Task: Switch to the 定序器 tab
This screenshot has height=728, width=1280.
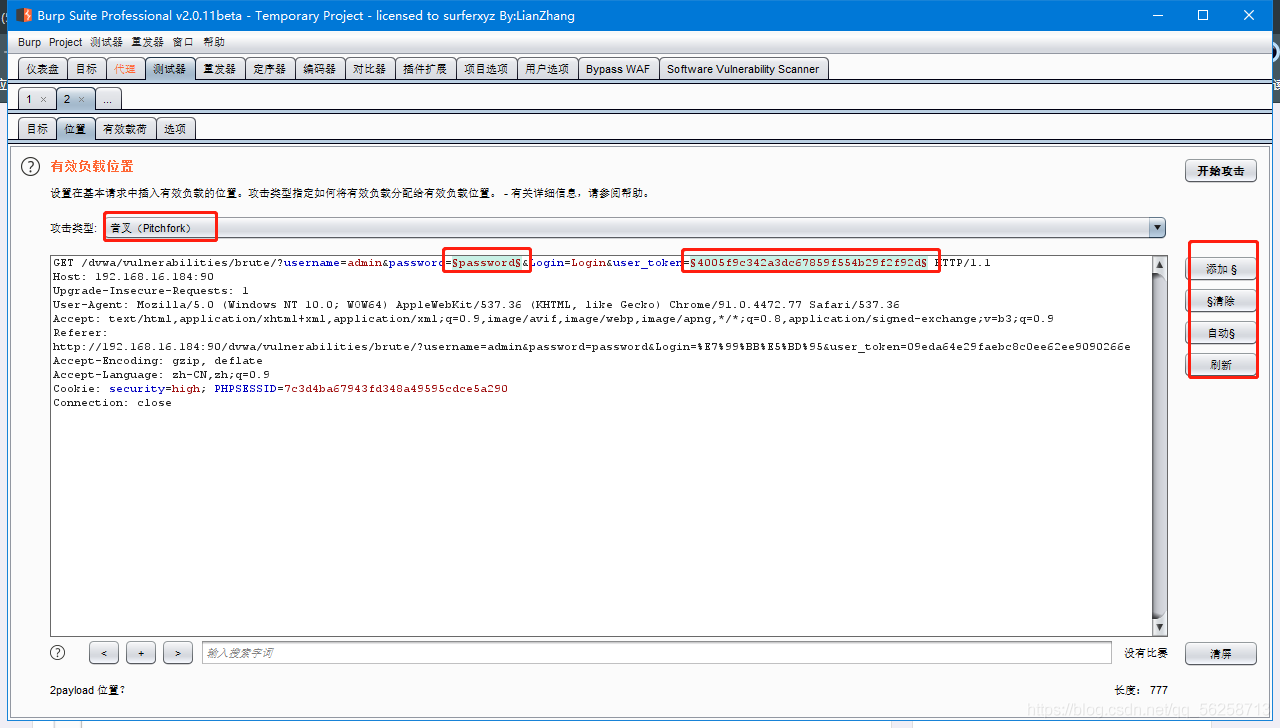Action: (x=270, y=69)
